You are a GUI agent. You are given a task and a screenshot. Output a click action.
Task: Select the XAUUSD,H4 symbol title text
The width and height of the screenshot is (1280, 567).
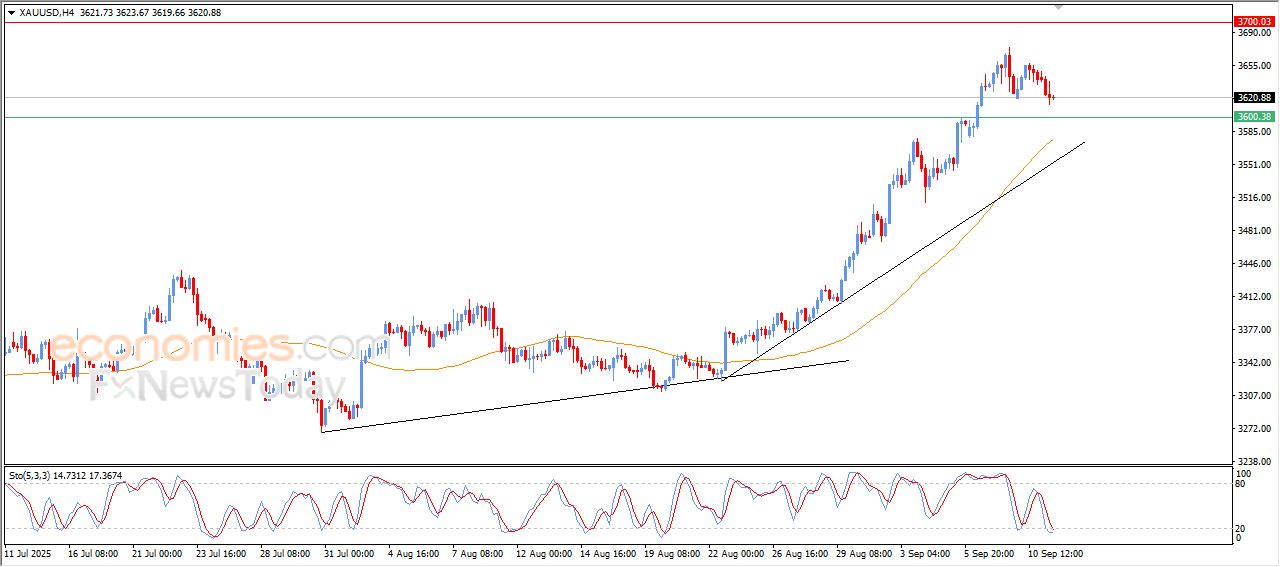(x=46, y=12)
